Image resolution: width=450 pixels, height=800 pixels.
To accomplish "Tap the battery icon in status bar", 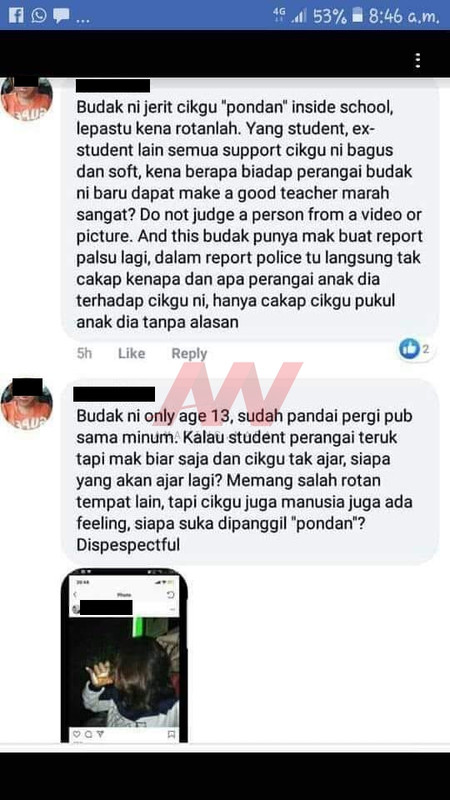I will pyautogui.click(x=358, y=15).
